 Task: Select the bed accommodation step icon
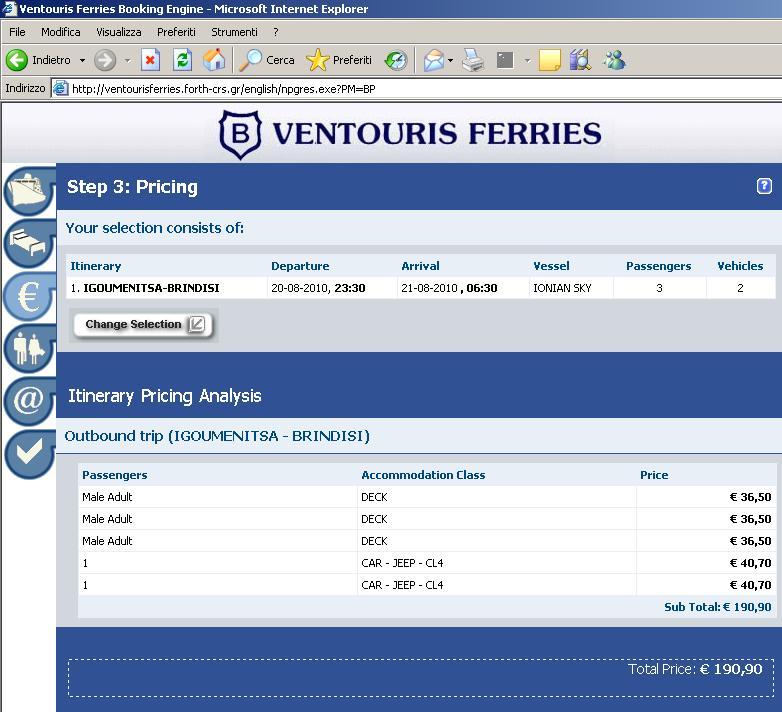click(x=29, y=244)
